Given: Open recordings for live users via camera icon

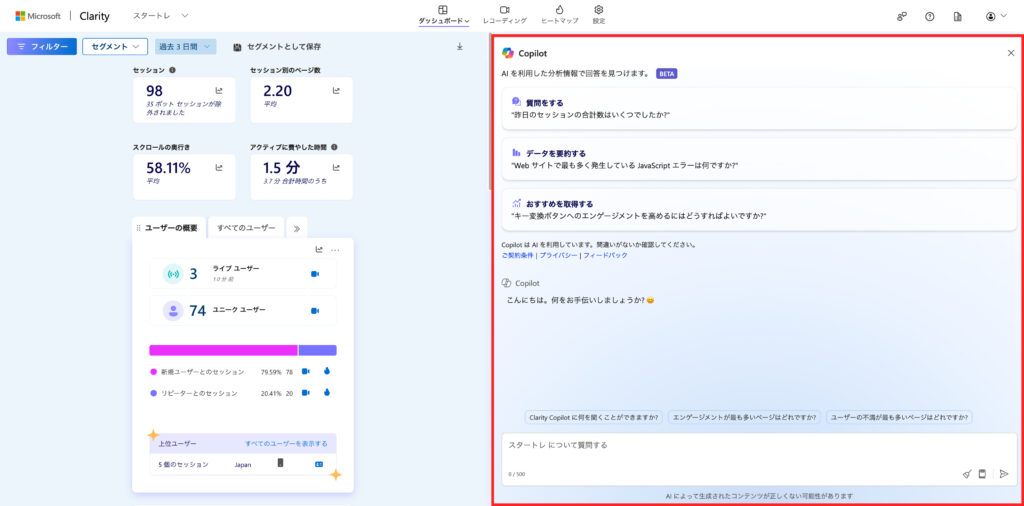Looking at the screenshot, I should point(314,274).
